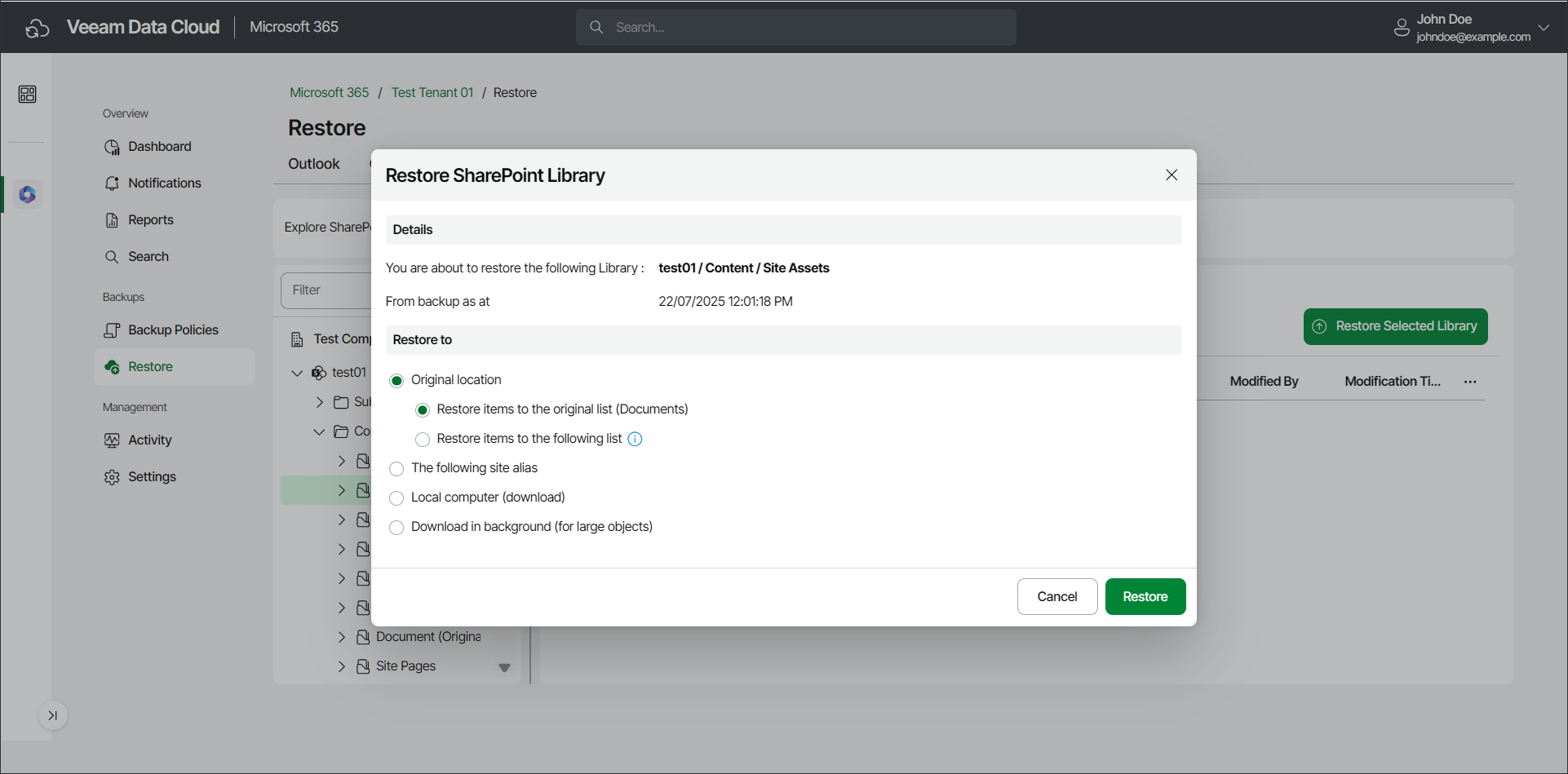The width and height of the screenshot is (1568, 774).
Task: Follow the Test Tenant 01 breadcrumb link
Action: pyautogui.click(x=432, y=93)
